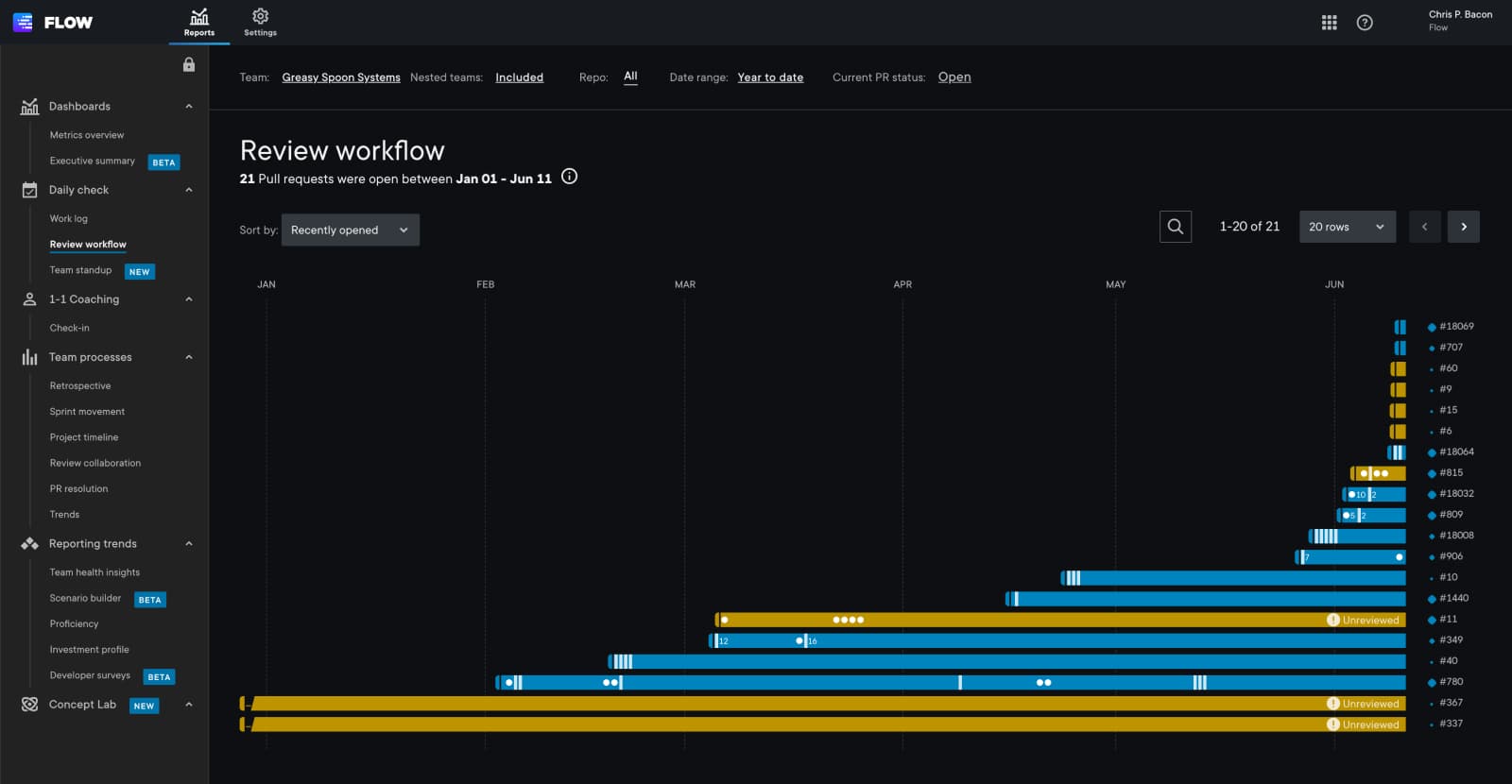The height and width of the screenshot is (784, 1512).
Task: Click the Reporting trends icon
Action: 29,544
